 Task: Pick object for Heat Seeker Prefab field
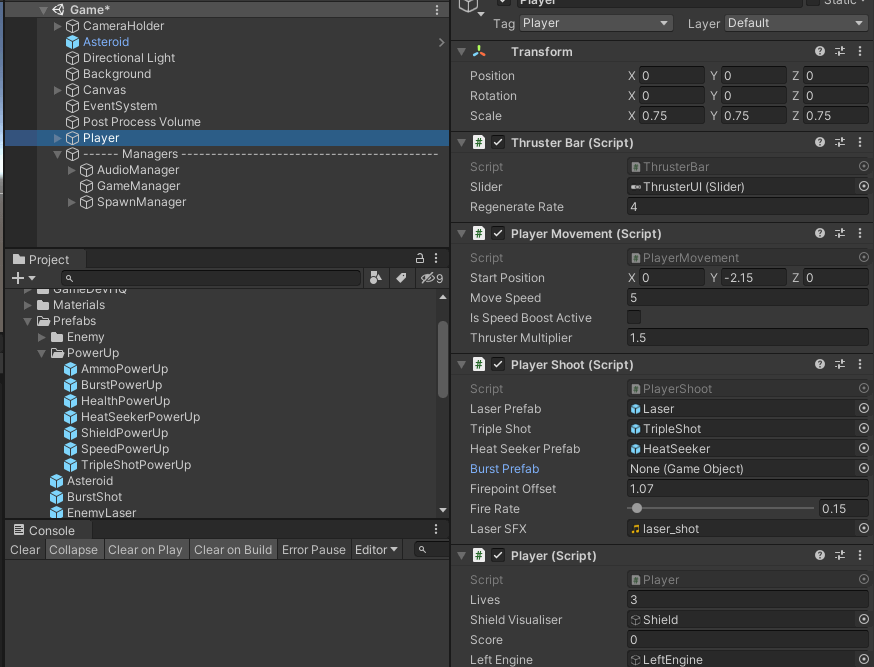pyautogui.click(x=863, y=449)
